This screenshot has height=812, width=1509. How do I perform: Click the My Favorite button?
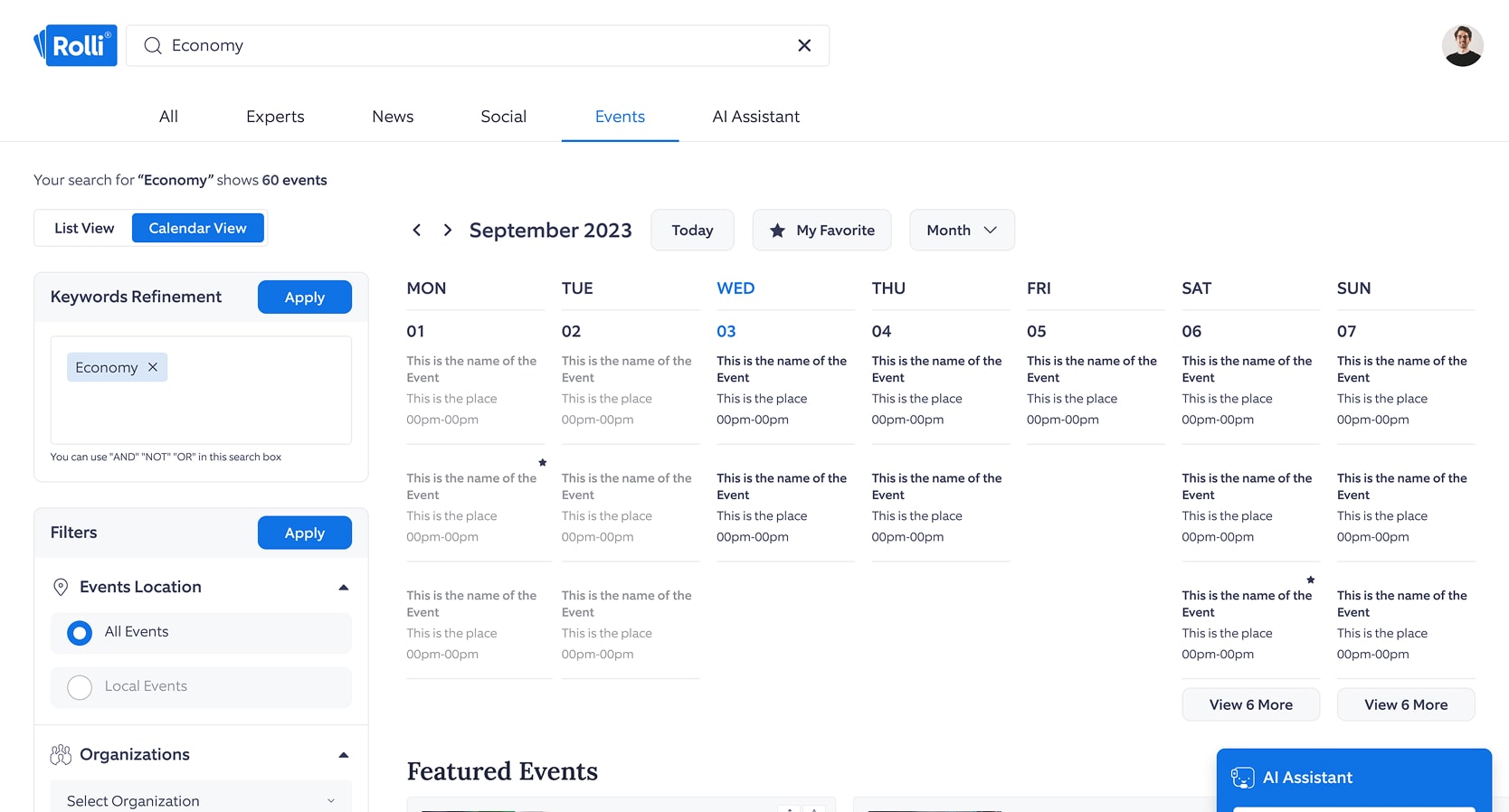coord(821,231)
